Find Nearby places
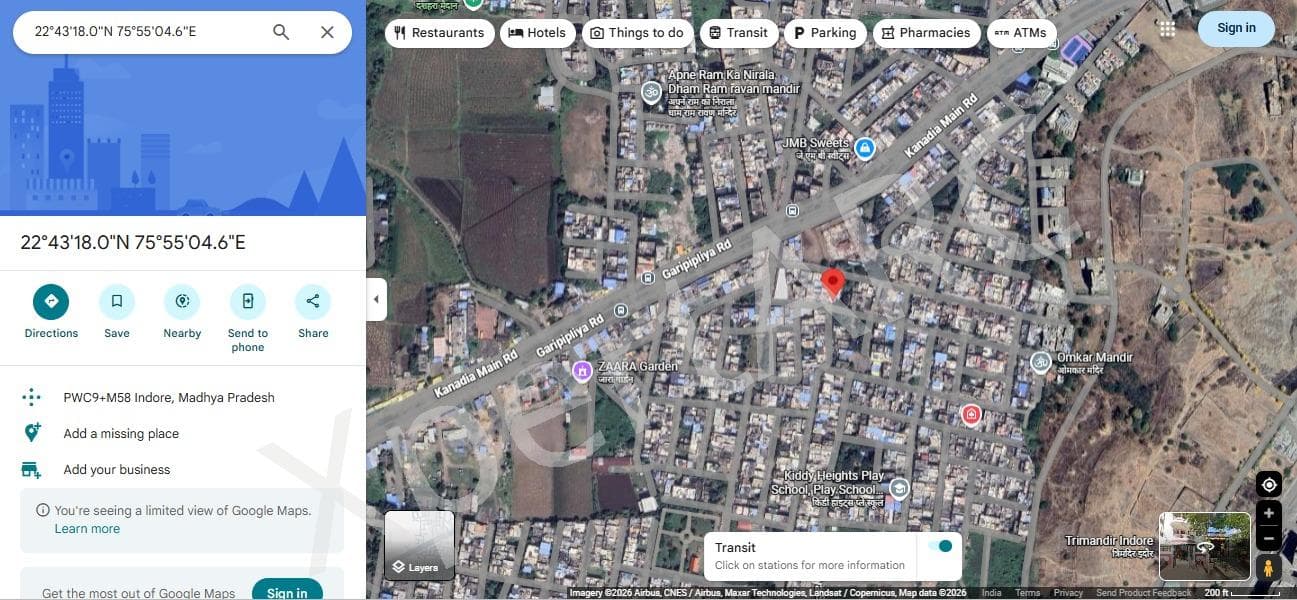 pyautogui.click(x=182, y=312)
